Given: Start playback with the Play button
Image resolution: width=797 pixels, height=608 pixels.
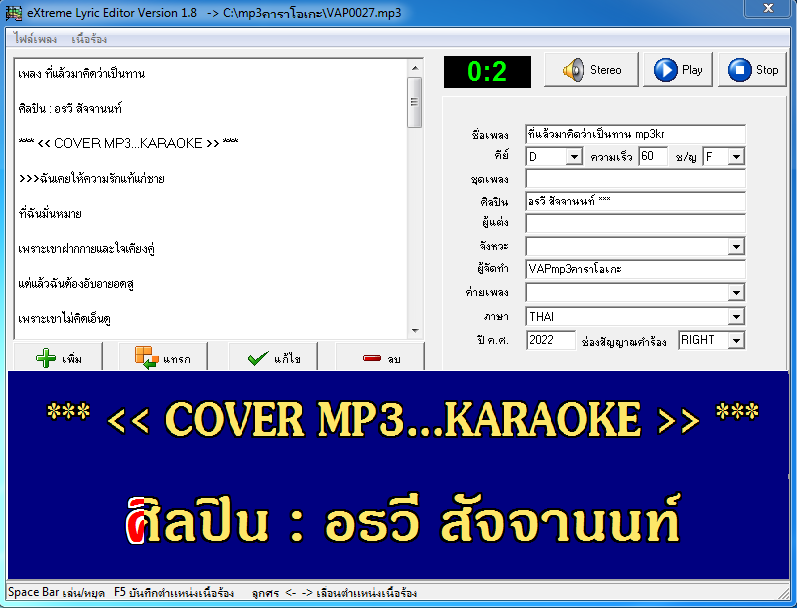Looking at the screenshot, I should click(x=678, y=70).
